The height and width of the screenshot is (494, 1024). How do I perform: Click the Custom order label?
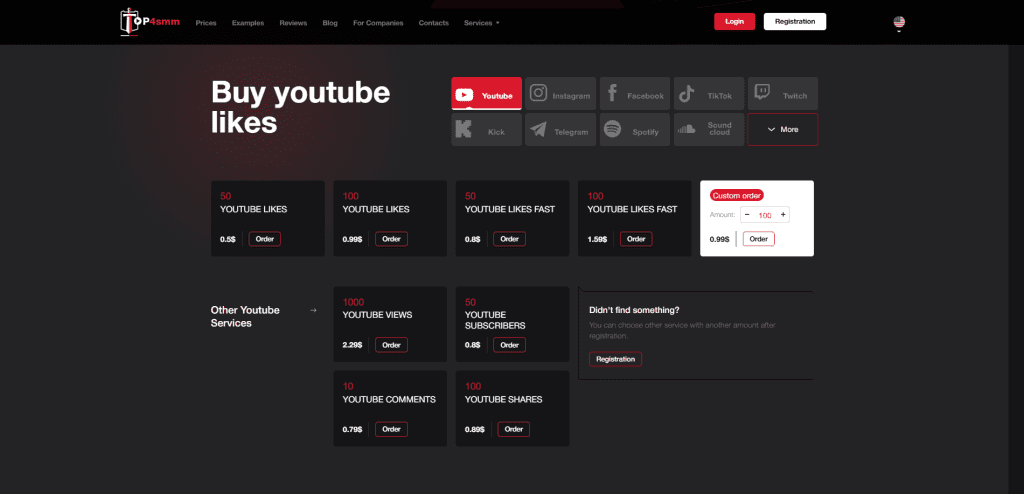pos(737,195)
